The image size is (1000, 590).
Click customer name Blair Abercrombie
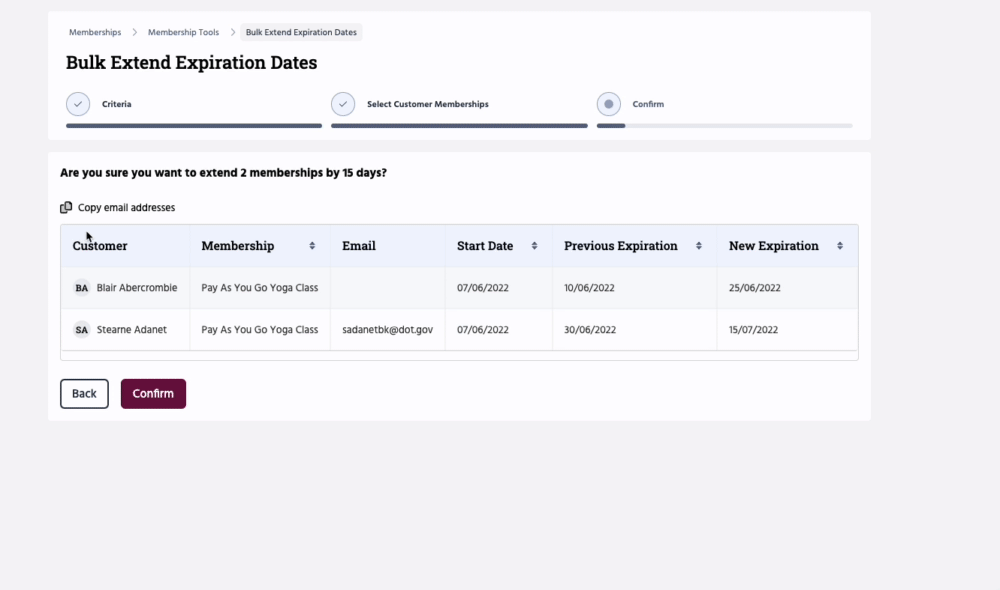pyautogui.click(x=137, y=288)
